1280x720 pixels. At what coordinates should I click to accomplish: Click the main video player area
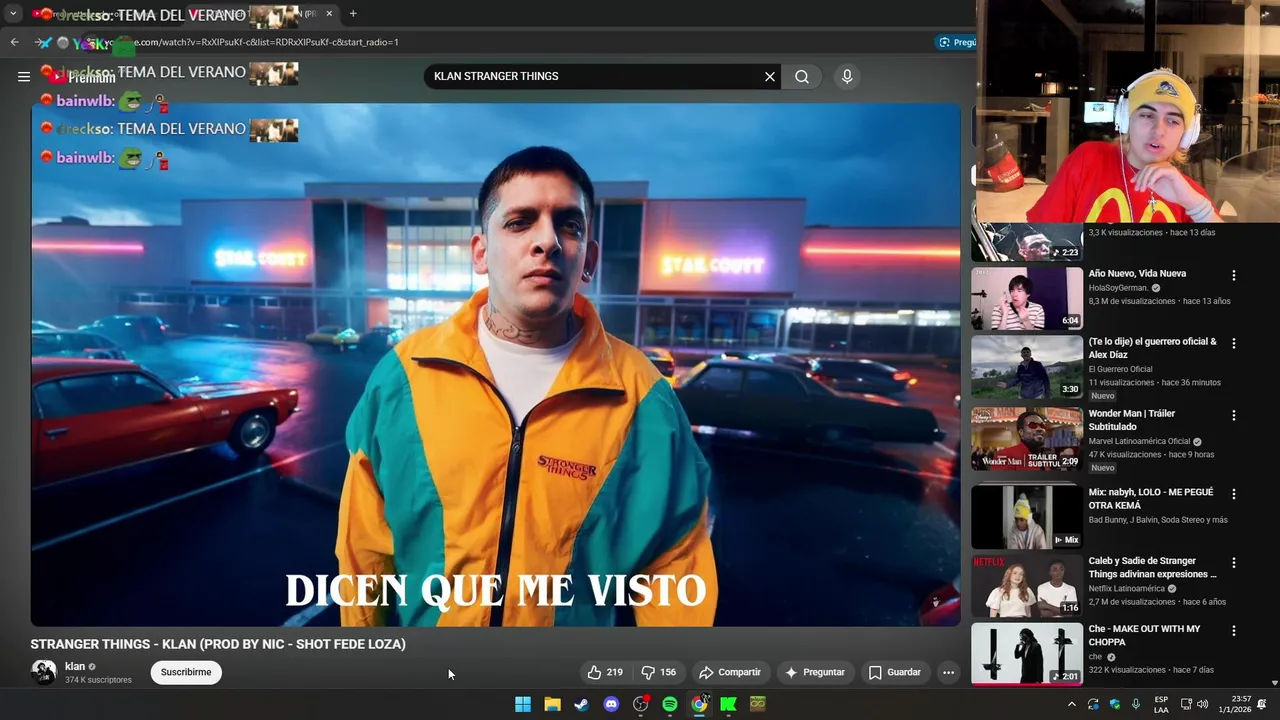pos(495,365)
